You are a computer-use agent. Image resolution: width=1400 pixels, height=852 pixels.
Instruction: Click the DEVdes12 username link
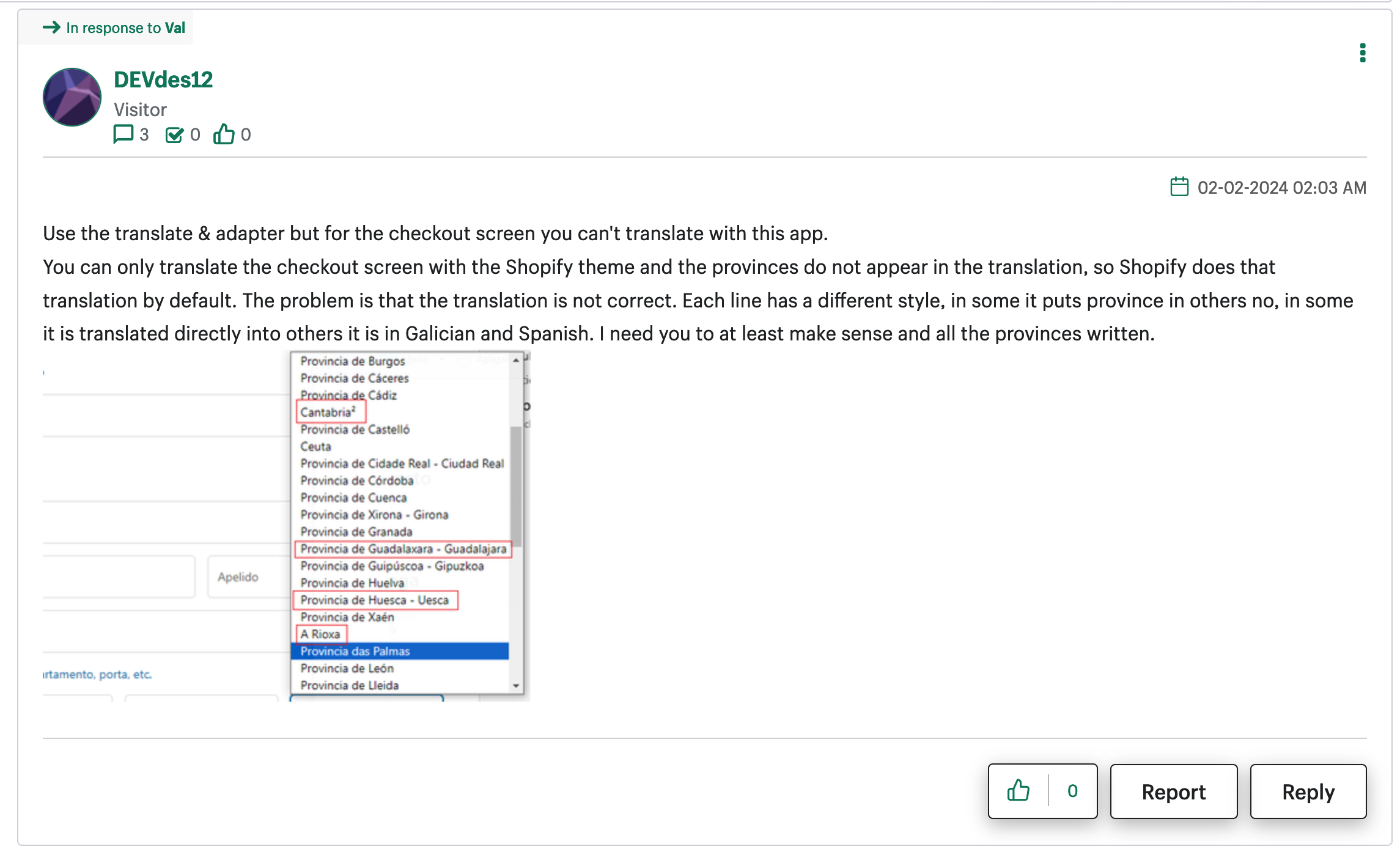[164, 79]
